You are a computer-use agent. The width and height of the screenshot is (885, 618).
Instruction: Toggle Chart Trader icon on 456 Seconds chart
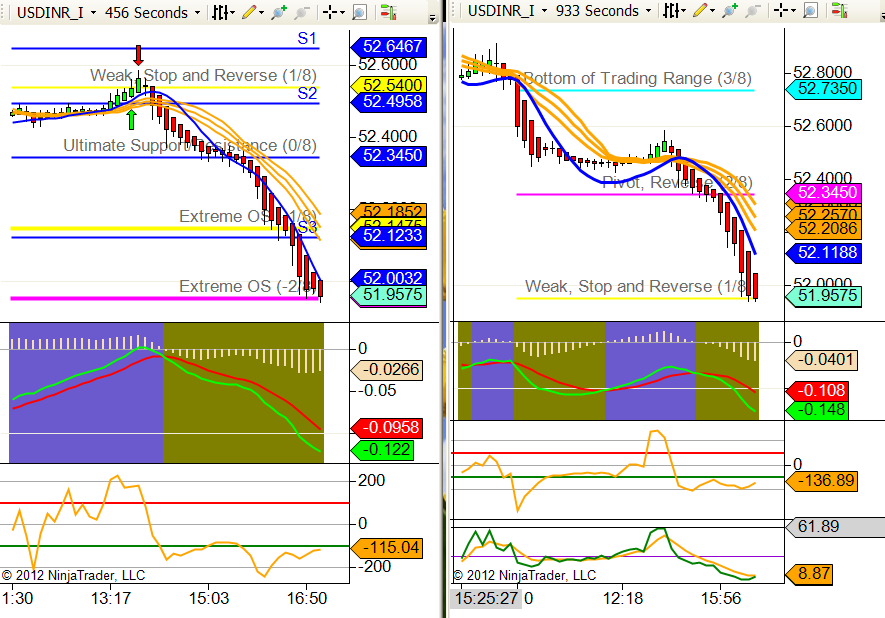pyautogui.click(x=388, y=12)
